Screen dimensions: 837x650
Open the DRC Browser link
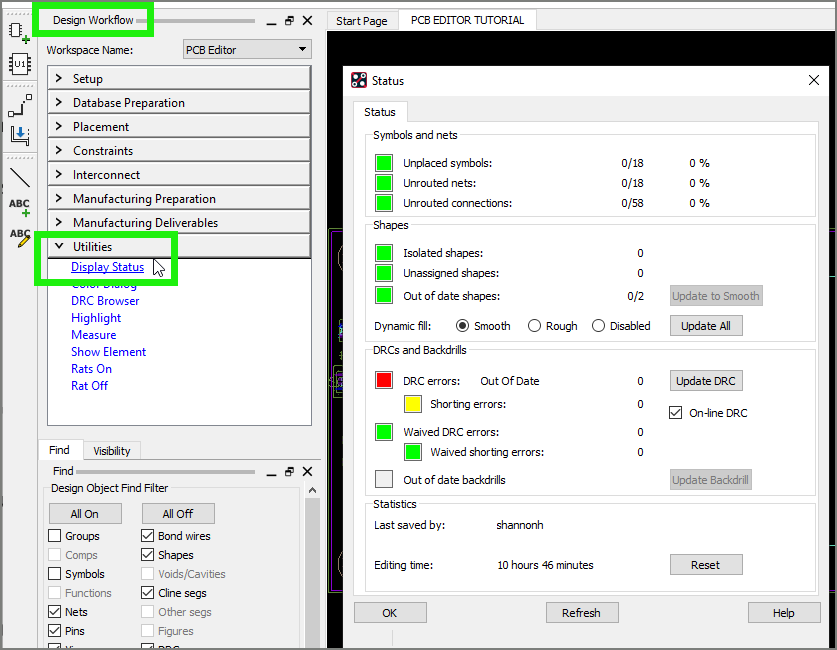(x=105, y=301)
